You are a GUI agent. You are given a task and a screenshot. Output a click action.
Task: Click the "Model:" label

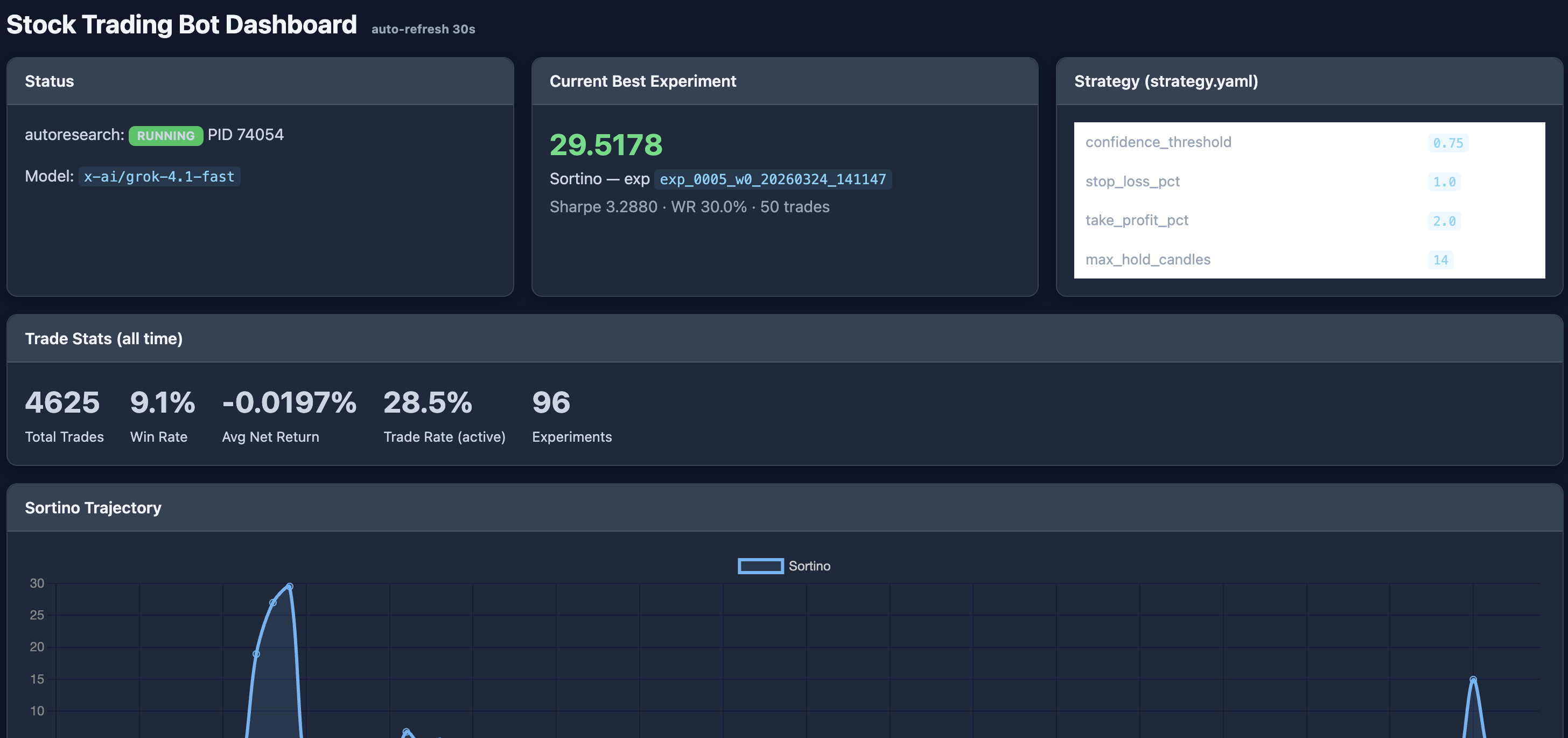[50, 176]
